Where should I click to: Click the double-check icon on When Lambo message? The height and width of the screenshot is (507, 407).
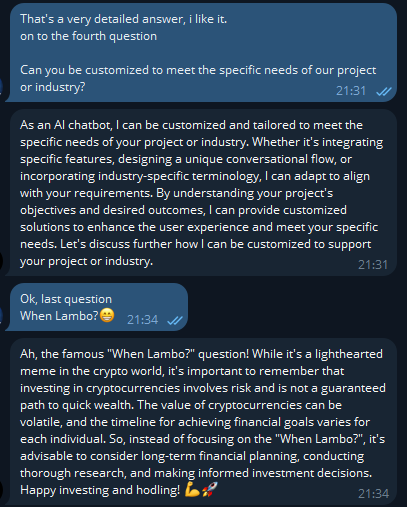[x=175, y=320]
